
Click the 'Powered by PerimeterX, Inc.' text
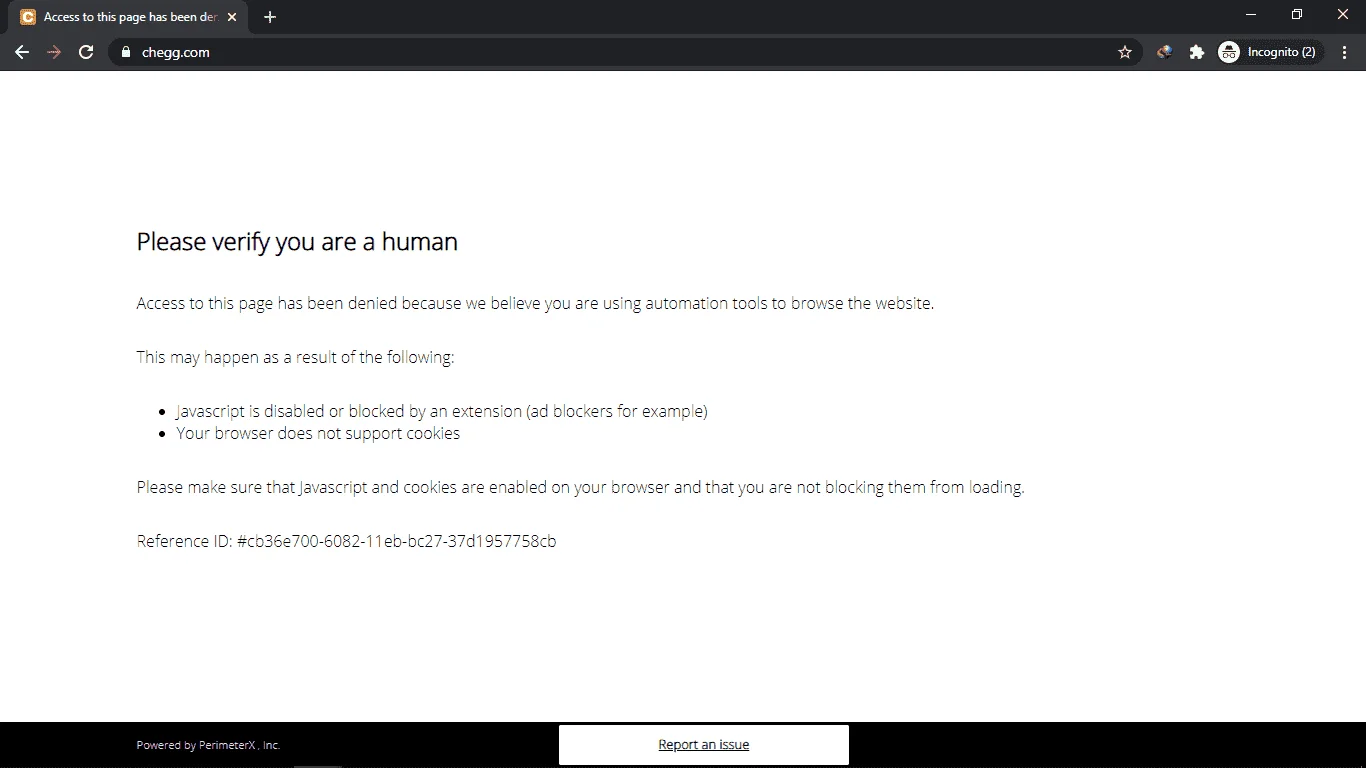208,745
